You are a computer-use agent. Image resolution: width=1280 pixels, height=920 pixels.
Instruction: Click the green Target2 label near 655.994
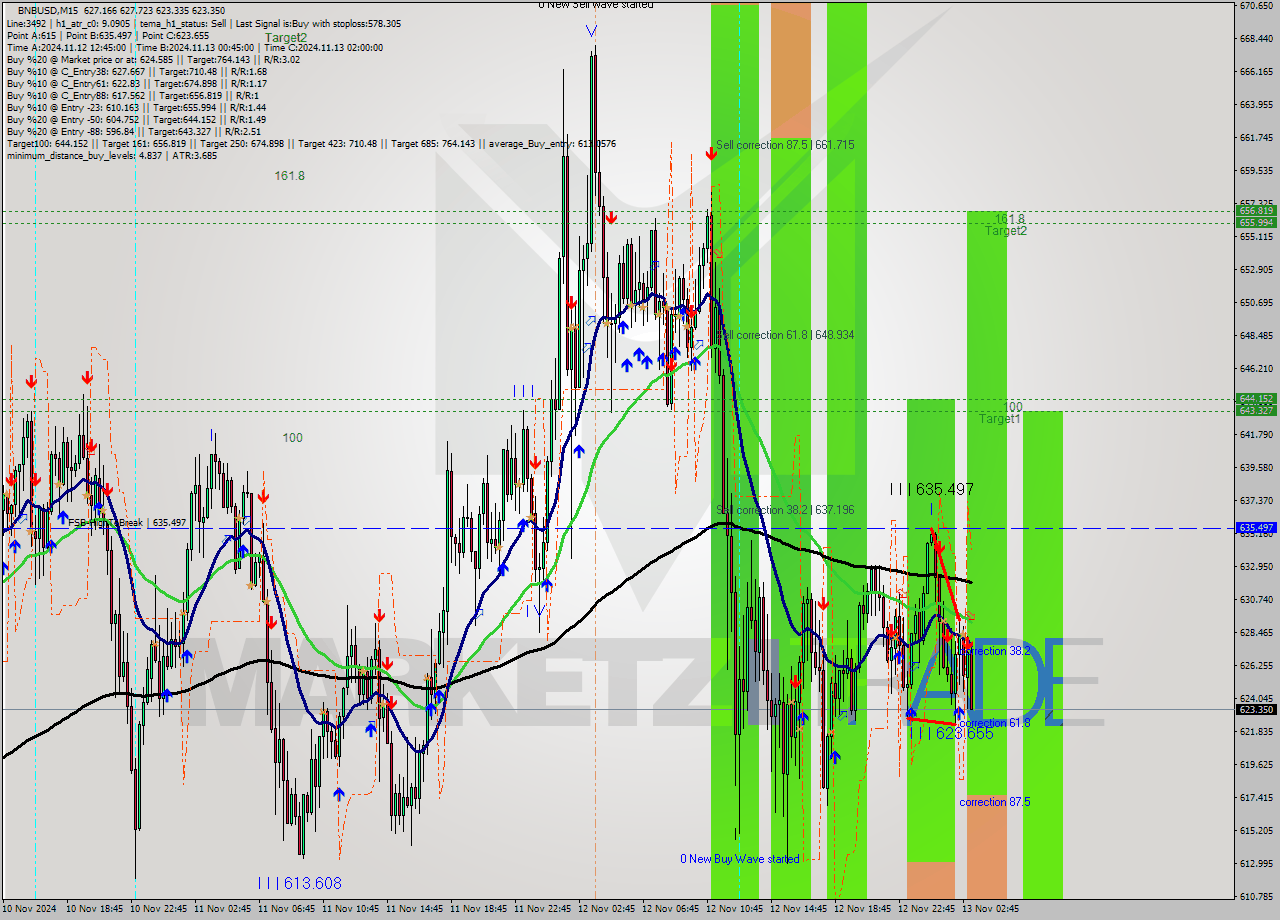[x=1005, y=231]
